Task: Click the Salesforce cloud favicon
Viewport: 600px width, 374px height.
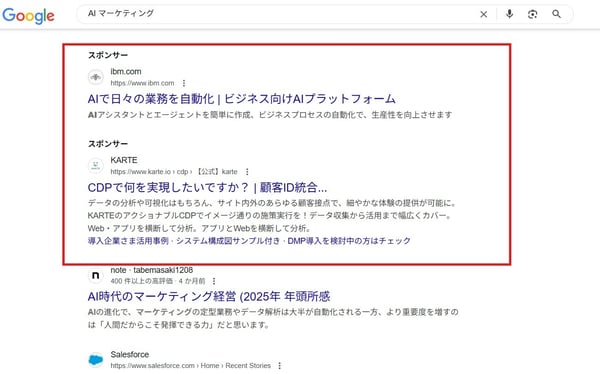Action: tap(96, 360)
